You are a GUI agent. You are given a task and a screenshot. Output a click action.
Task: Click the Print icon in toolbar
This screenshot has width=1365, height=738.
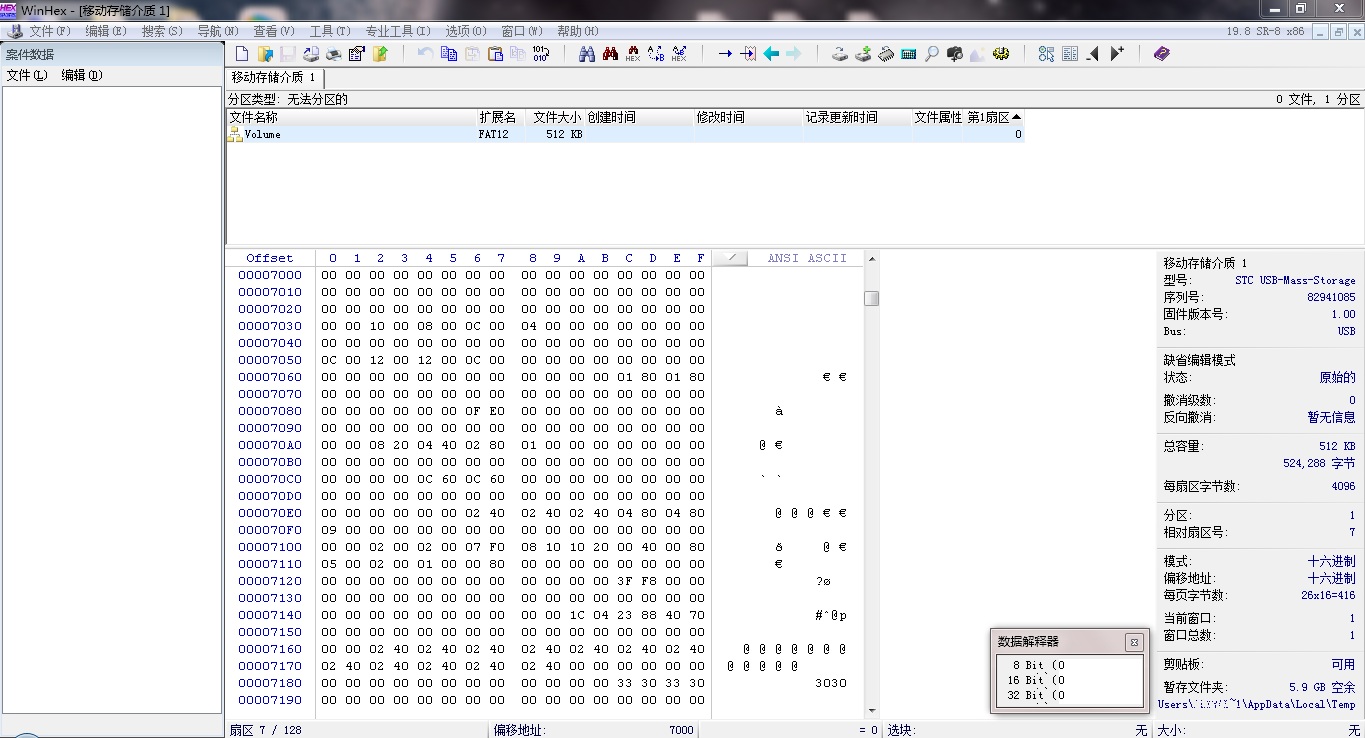[334, 54]
